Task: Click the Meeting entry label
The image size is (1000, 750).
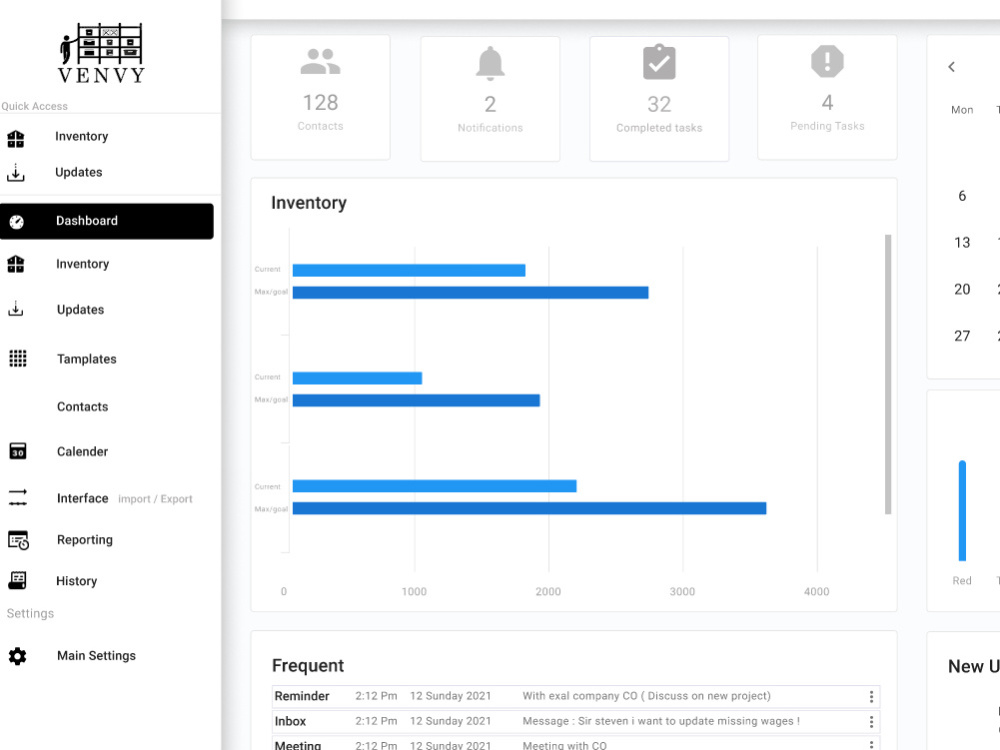Action: (x=298, y=745)
